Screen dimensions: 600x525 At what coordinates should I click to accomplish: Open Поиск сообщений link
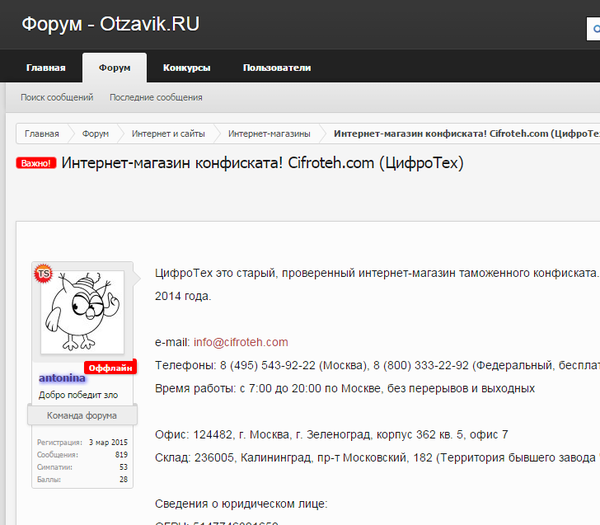click(57, 97)
